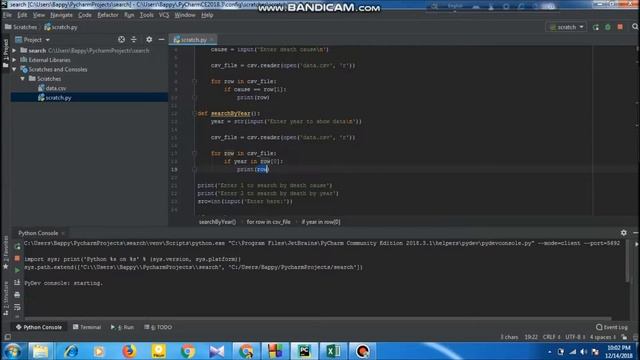This screenshot has height=360, width=640.
Task: Click console vertical scrollbar
Action: (x=628, y=261)
